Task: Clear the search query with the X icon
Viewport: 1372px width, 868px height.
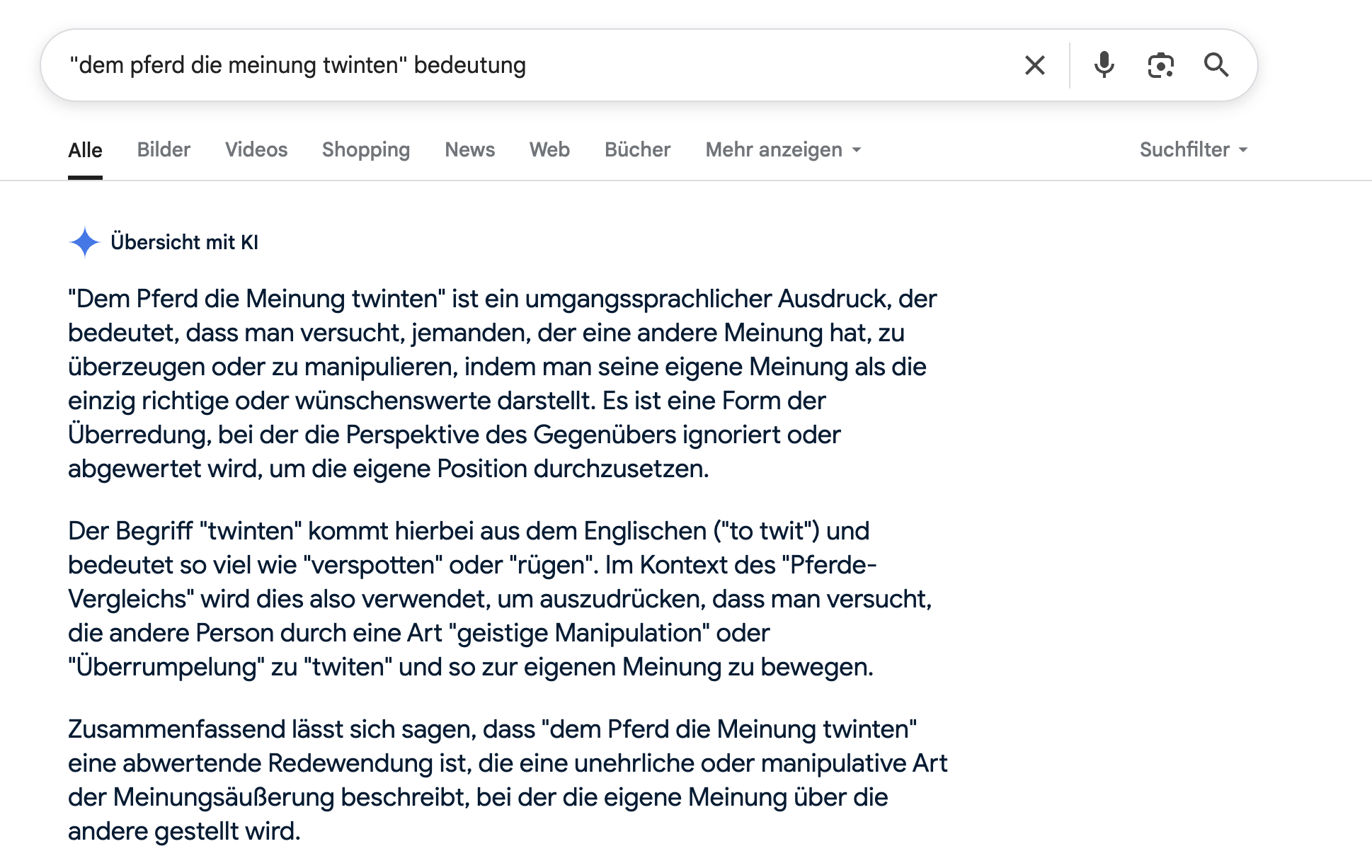Action: pos(1034,65)
